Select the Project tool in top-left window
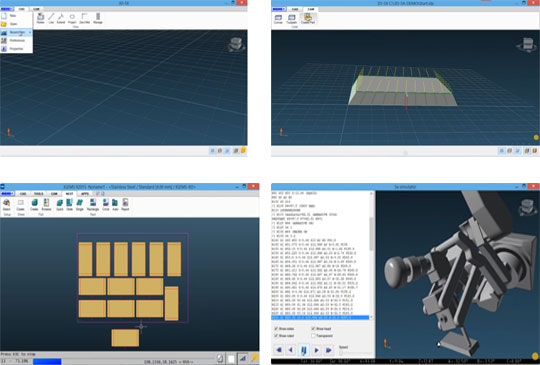This screenshot has height=365, width=540. [x=72, y=19]
